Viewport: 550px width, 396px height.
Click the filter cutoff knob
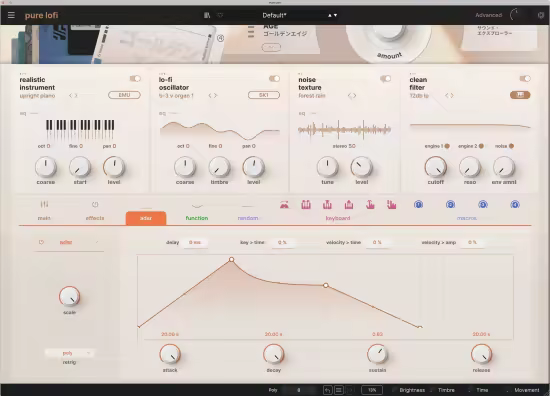coord(436,167)
